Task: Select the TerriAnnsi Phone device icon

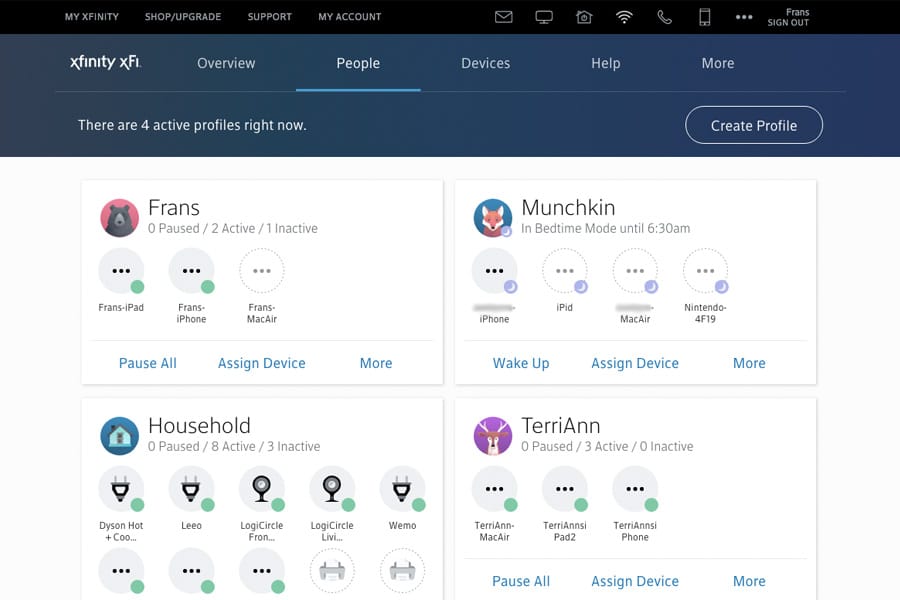Action: 635,489
